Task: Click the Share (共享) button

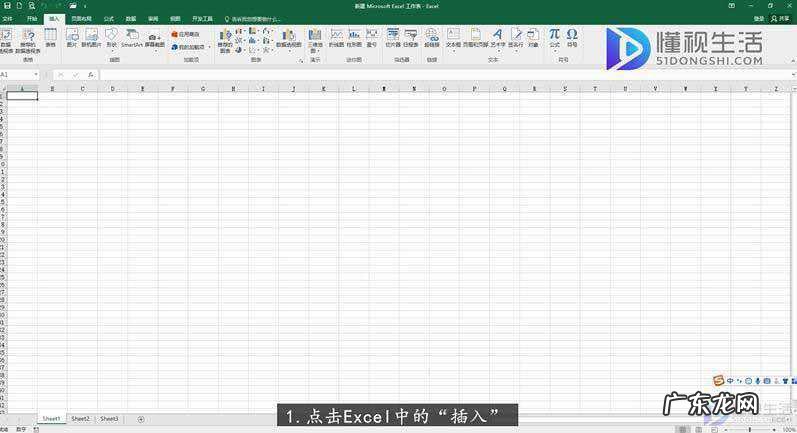Action: [781, 18]
